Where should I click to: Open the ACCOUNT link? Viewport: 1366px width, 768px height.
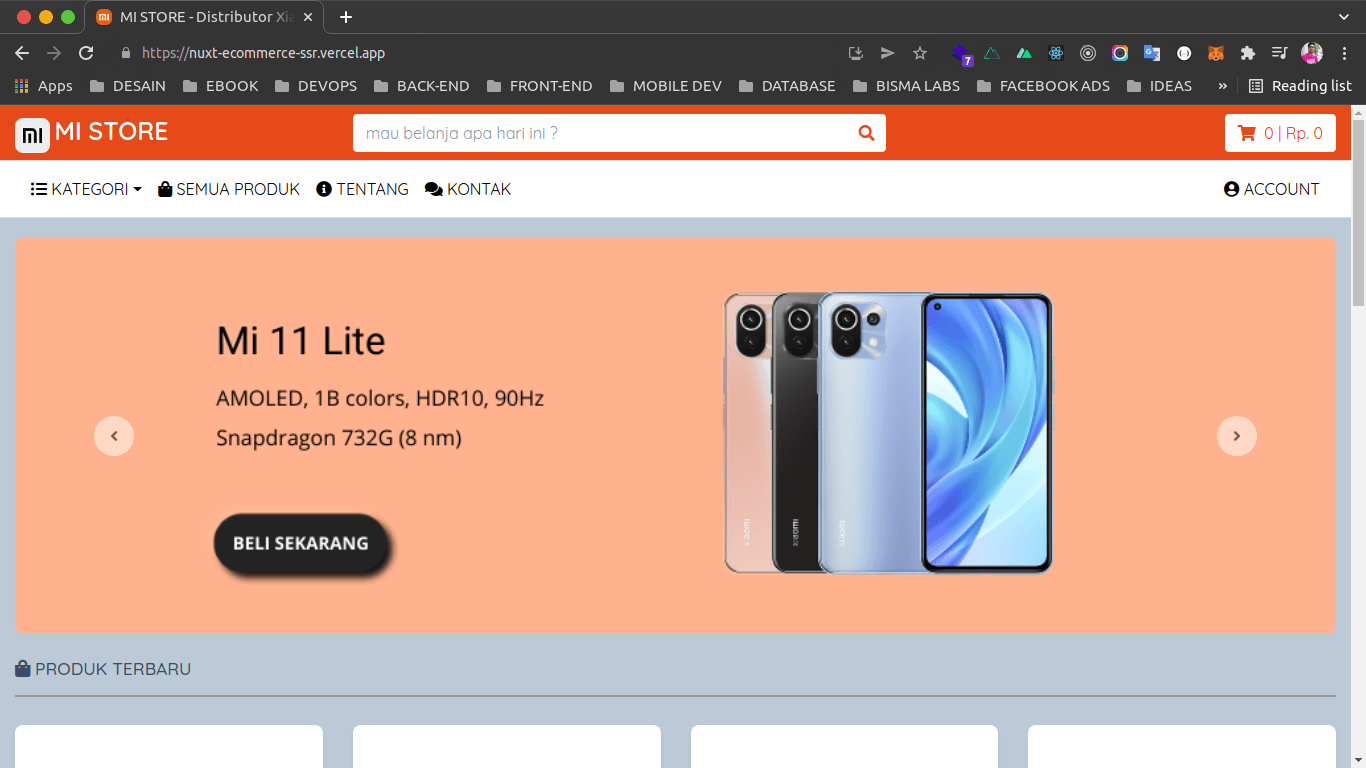coord(1271,189)
